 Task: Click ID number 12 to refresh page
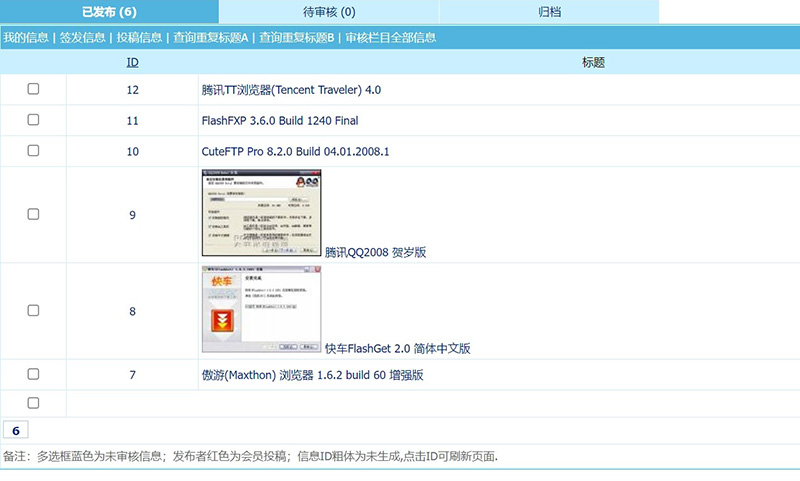[133, 90]
